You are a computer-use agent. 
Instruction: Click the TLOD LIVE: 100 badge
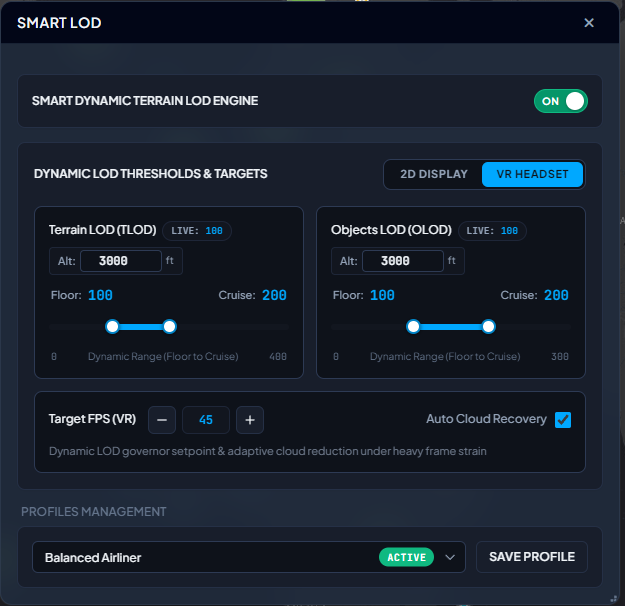(x=197, y=231)
